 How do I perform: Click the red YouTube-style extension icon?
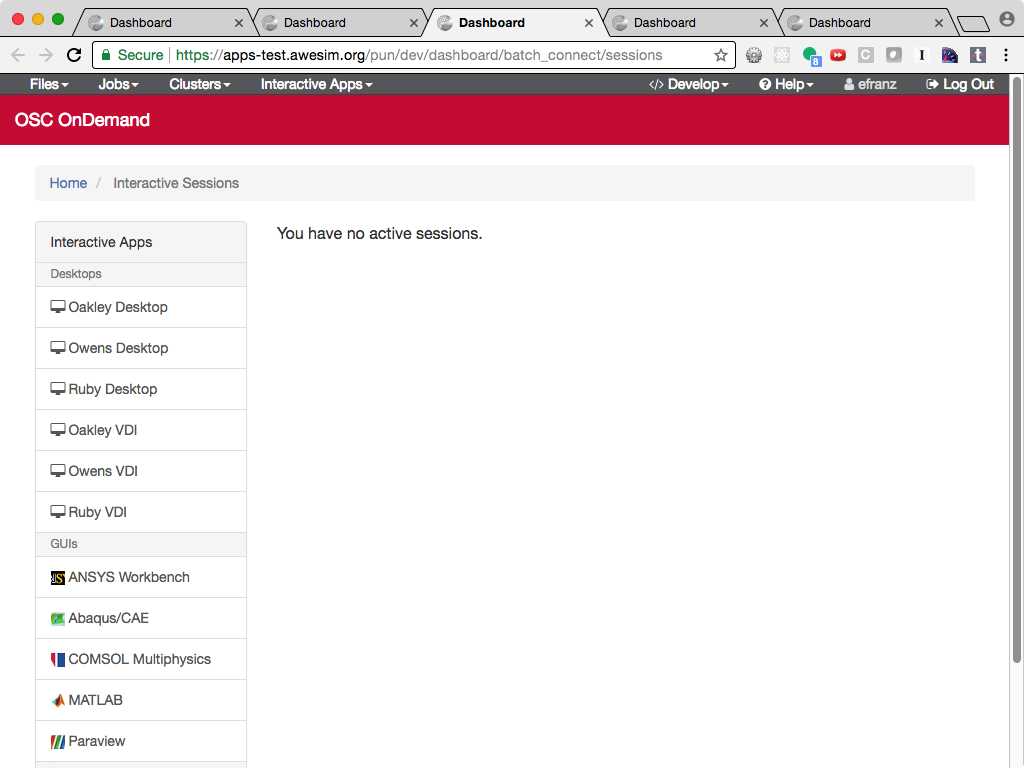[838, 56]
